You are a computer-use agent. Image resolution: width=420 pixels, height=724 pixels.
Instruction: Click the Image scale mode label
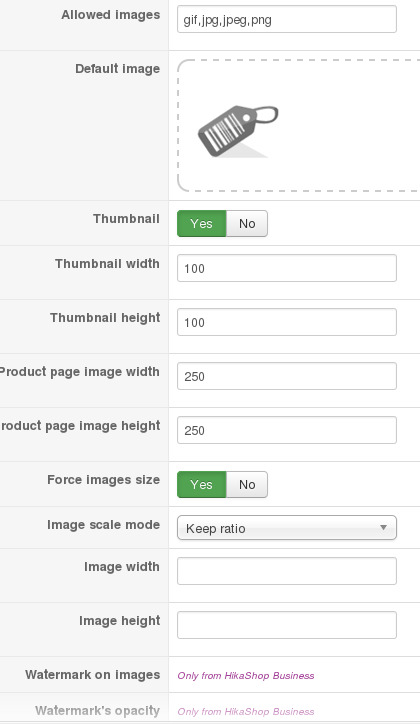pyautogui.click(x=103, y=525)
